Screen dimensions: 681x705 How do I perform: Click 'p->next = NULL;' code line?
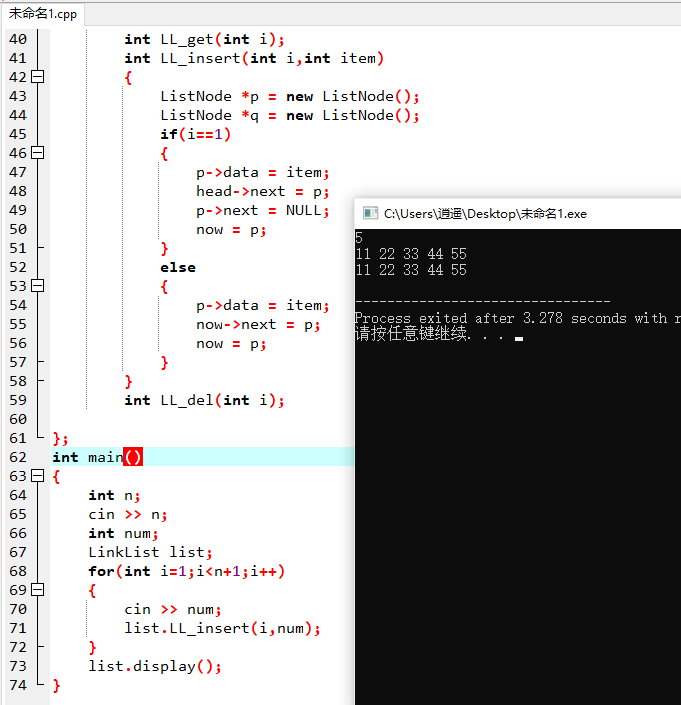[263, 210]
